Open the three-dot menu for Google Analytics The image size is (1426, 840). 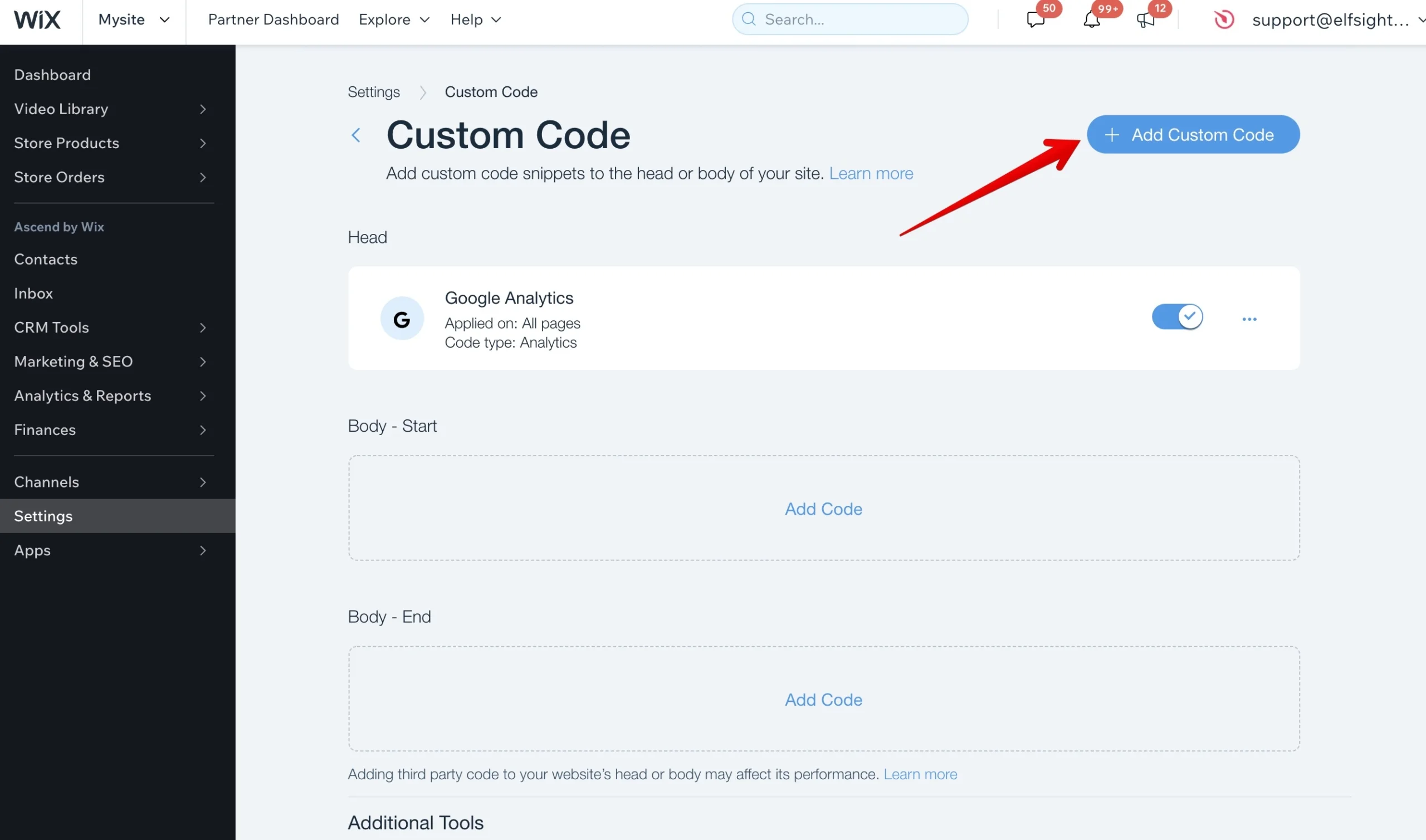(1249, 319)
